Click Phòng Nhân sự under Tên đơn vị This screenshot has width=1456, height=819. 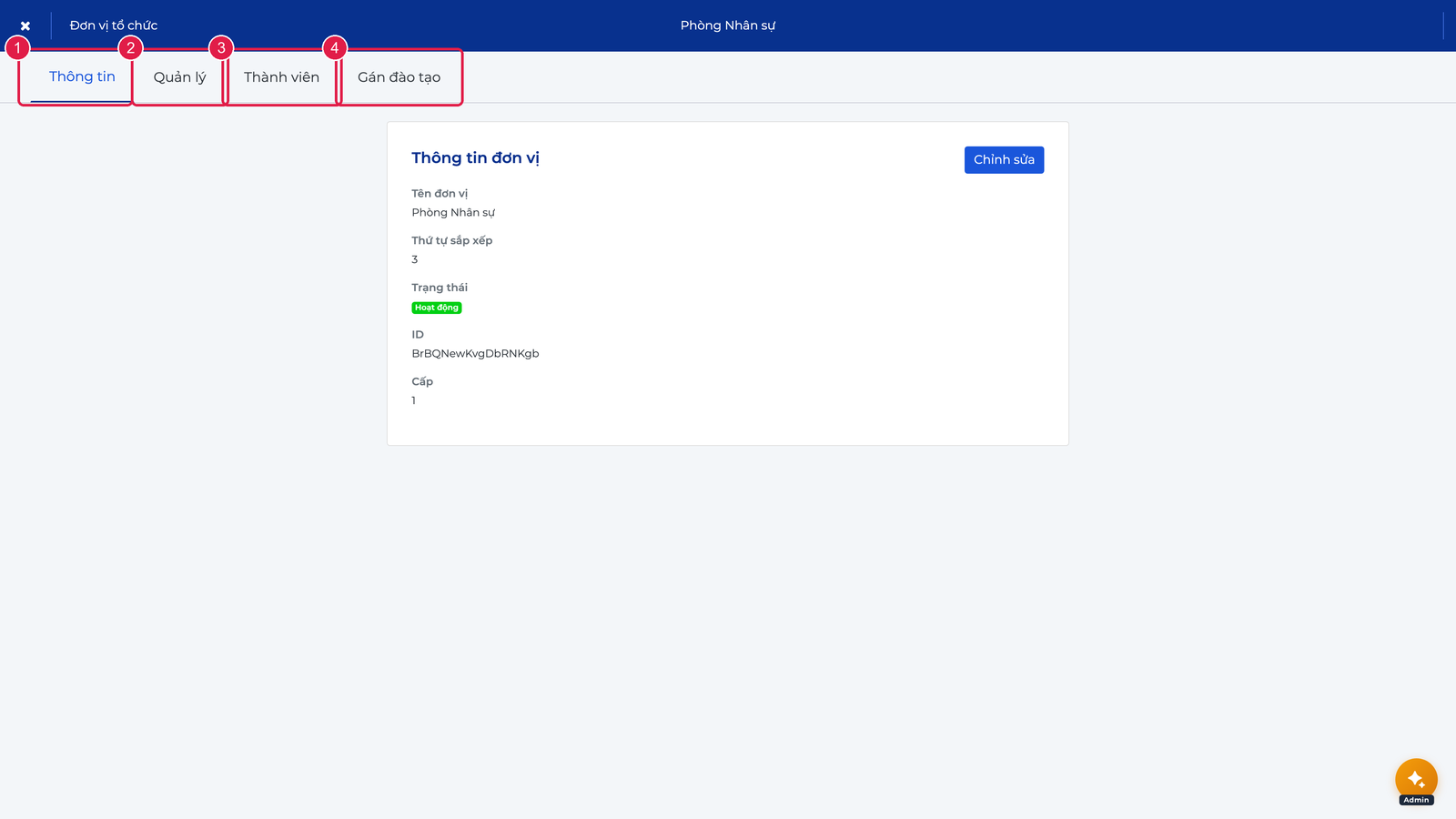click(x=453, y=212)
